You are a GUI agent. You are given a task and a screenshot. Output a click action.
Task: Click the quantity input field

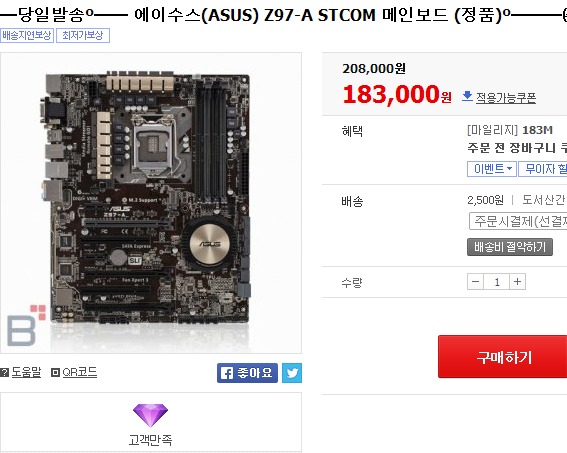click(x=496, y=282)
